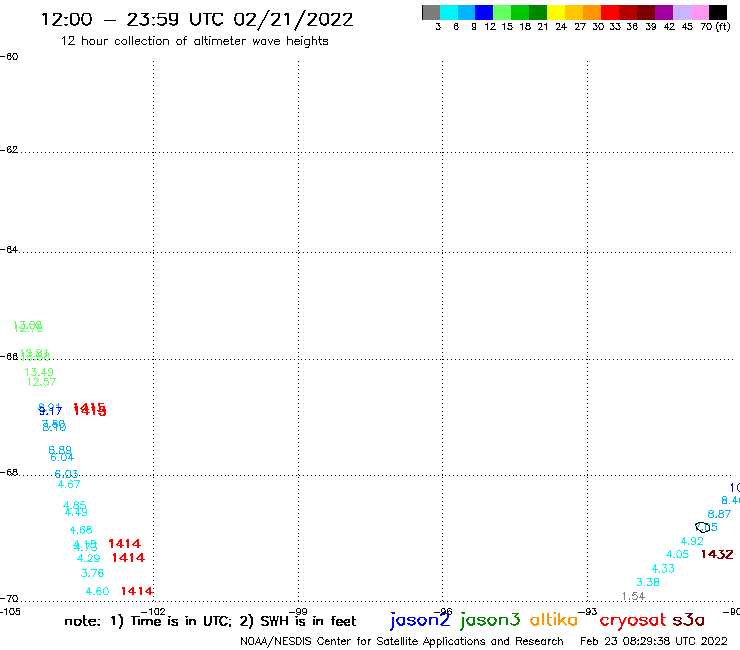The height and width of the screenshot is (650, 740).
Task: Select the '3.76' wave height reading
Action: [x=92, y=573]
